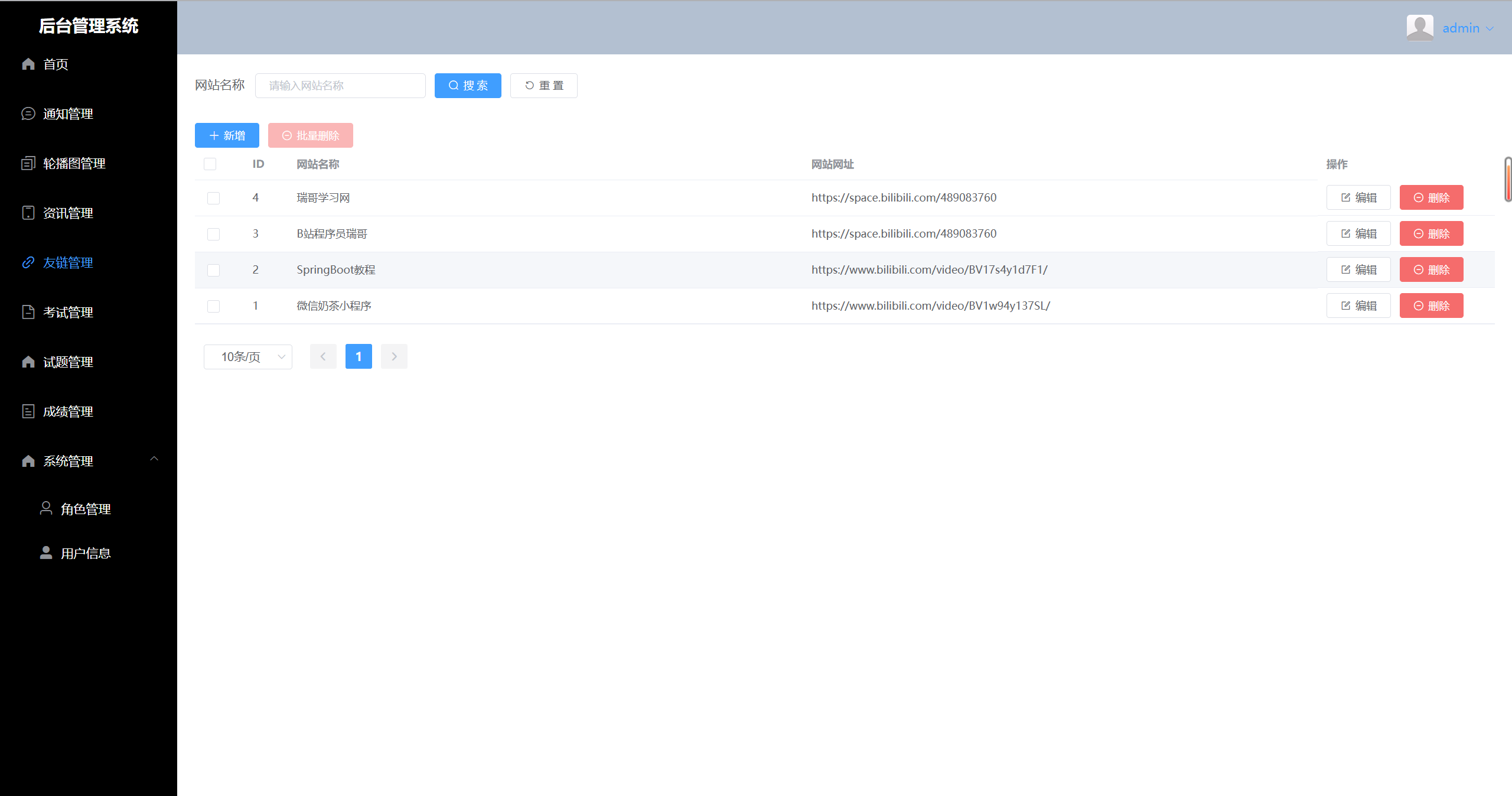
Task: Check the row checkbox for SpringBoot教程
Action: [x=213, y=270]
